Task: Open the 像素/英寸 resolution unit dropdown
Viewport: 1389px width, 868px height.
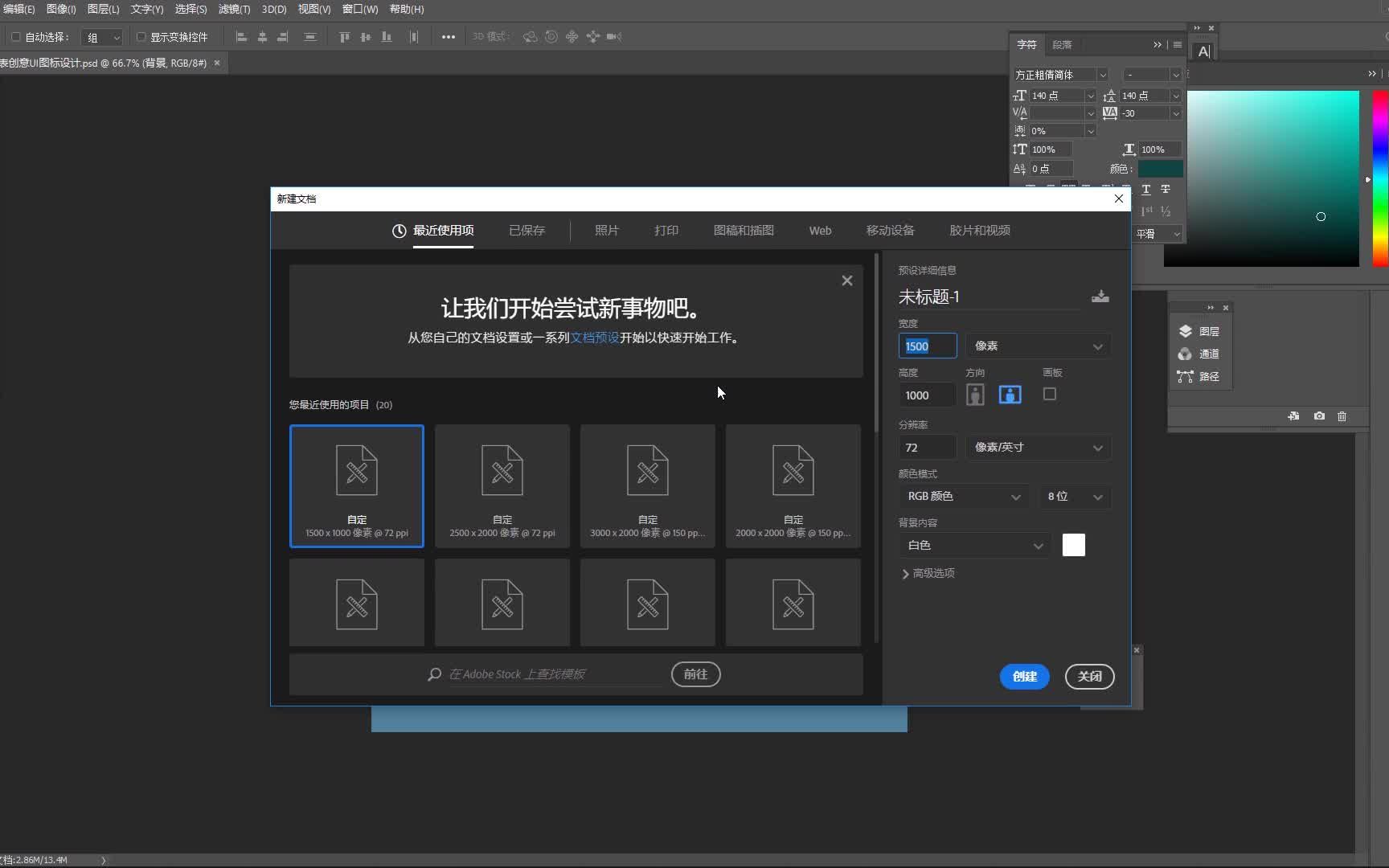Action: click(x=1039, y=447)
